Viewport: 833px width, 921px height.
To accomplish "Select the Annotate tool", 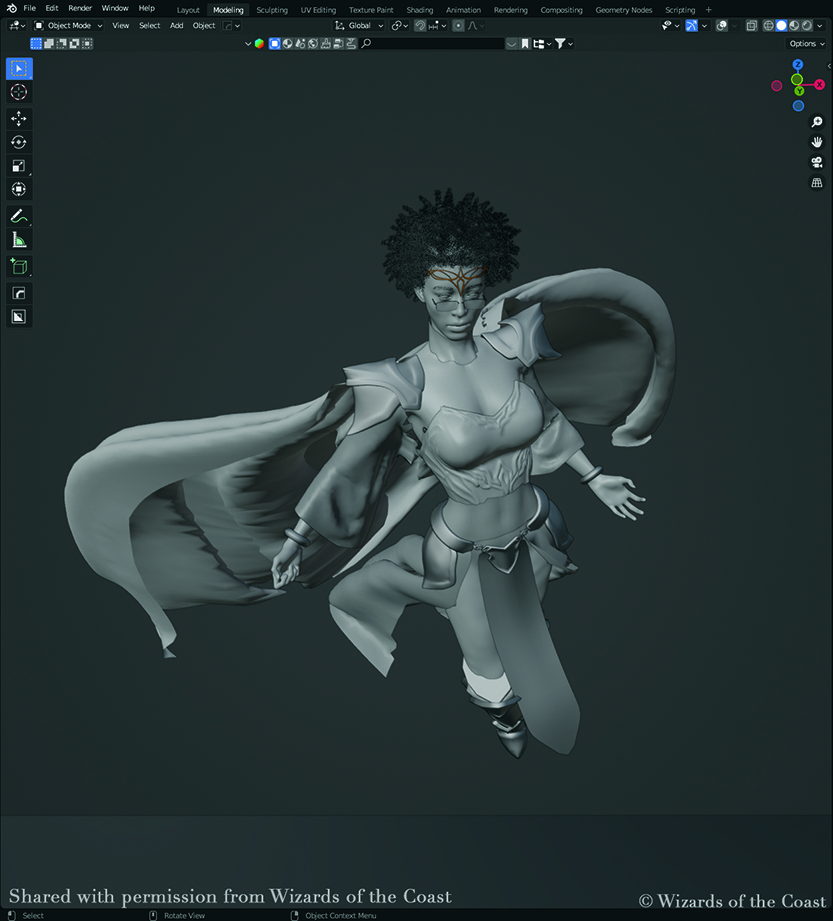I will click(x=19, y=216).
